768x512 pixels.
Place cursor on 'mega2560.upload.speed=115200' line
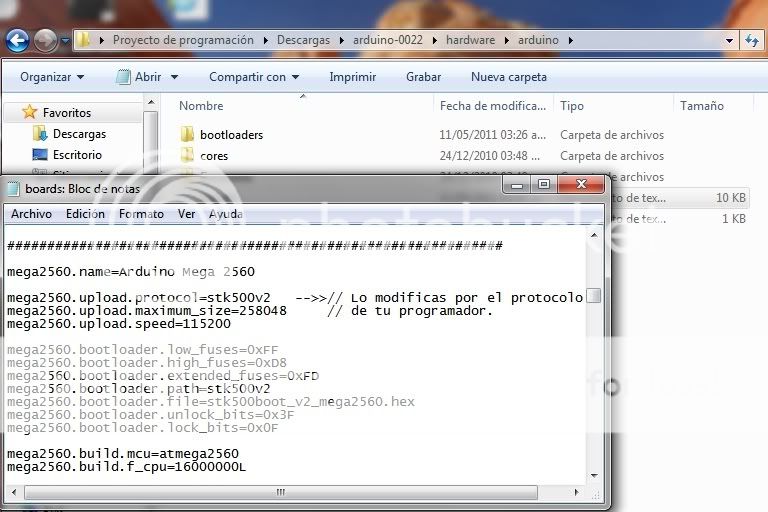click(119, 324)
